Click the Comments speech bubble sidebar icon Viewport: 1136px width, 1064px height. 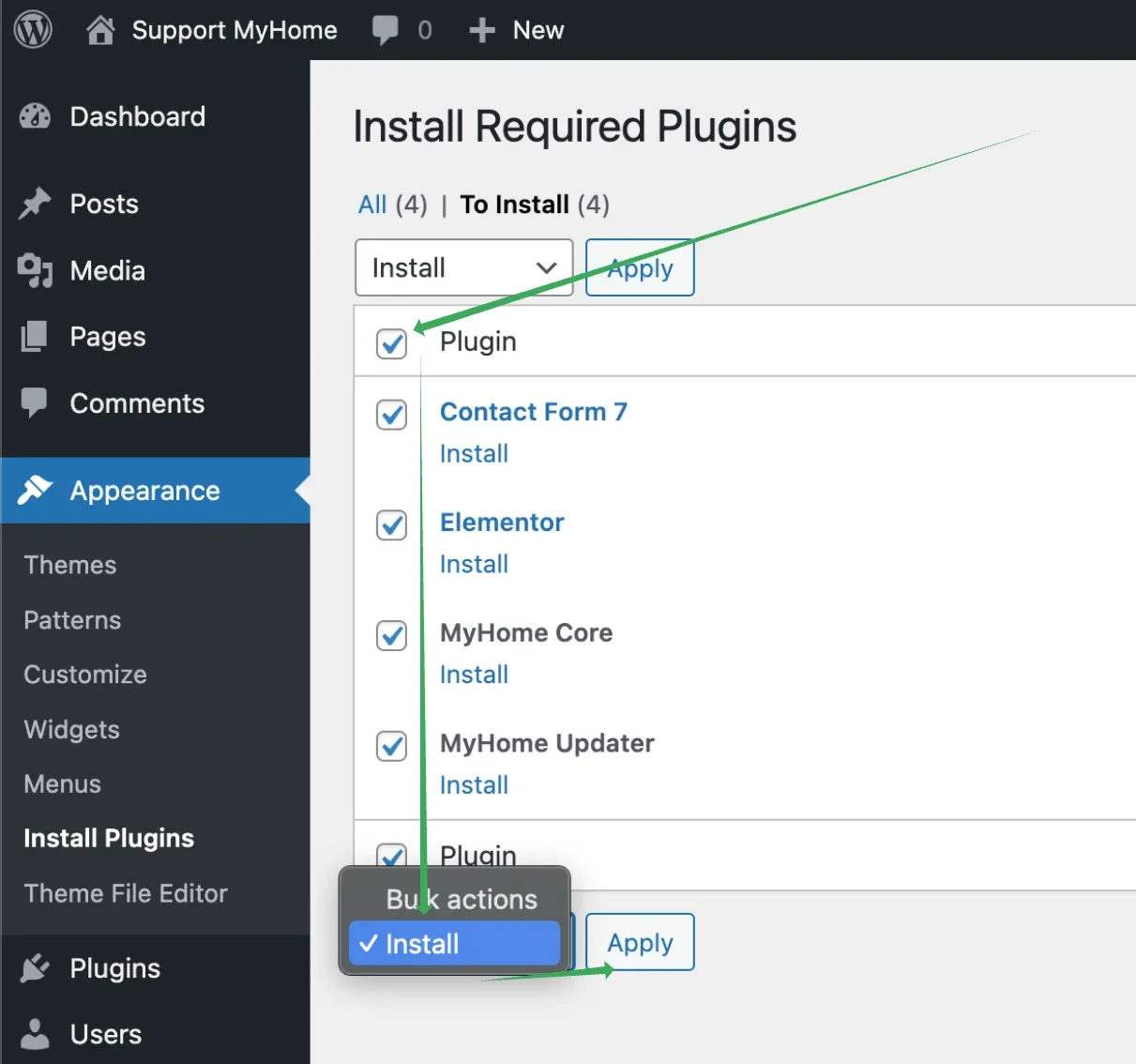pyautogui.click(x=35, y=403)
